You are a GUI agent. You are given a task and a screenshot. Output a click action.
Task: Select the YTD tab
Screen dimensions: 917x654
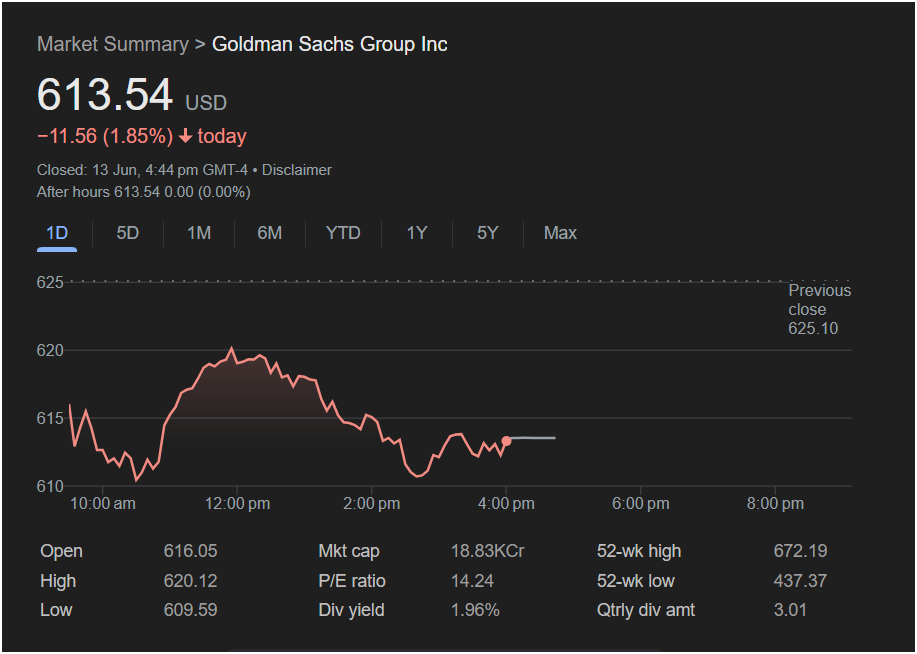click(x=343, y=233)
